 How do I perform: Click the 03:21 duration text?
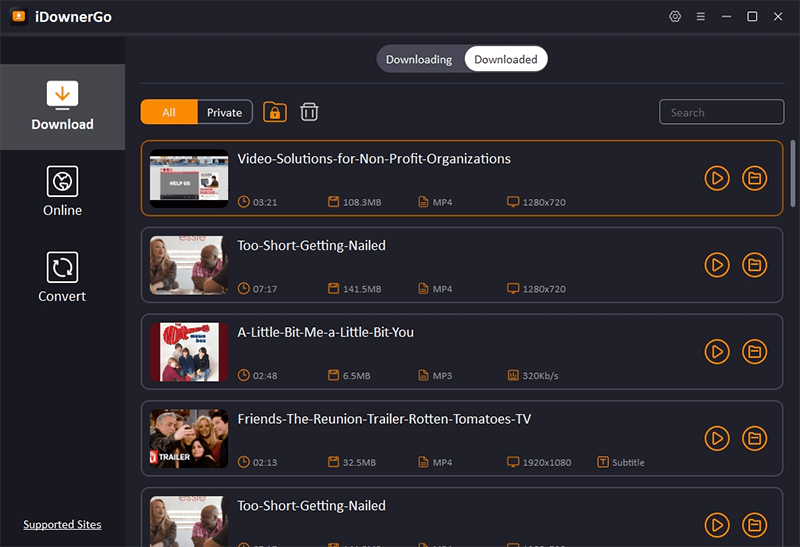point(265,202)
